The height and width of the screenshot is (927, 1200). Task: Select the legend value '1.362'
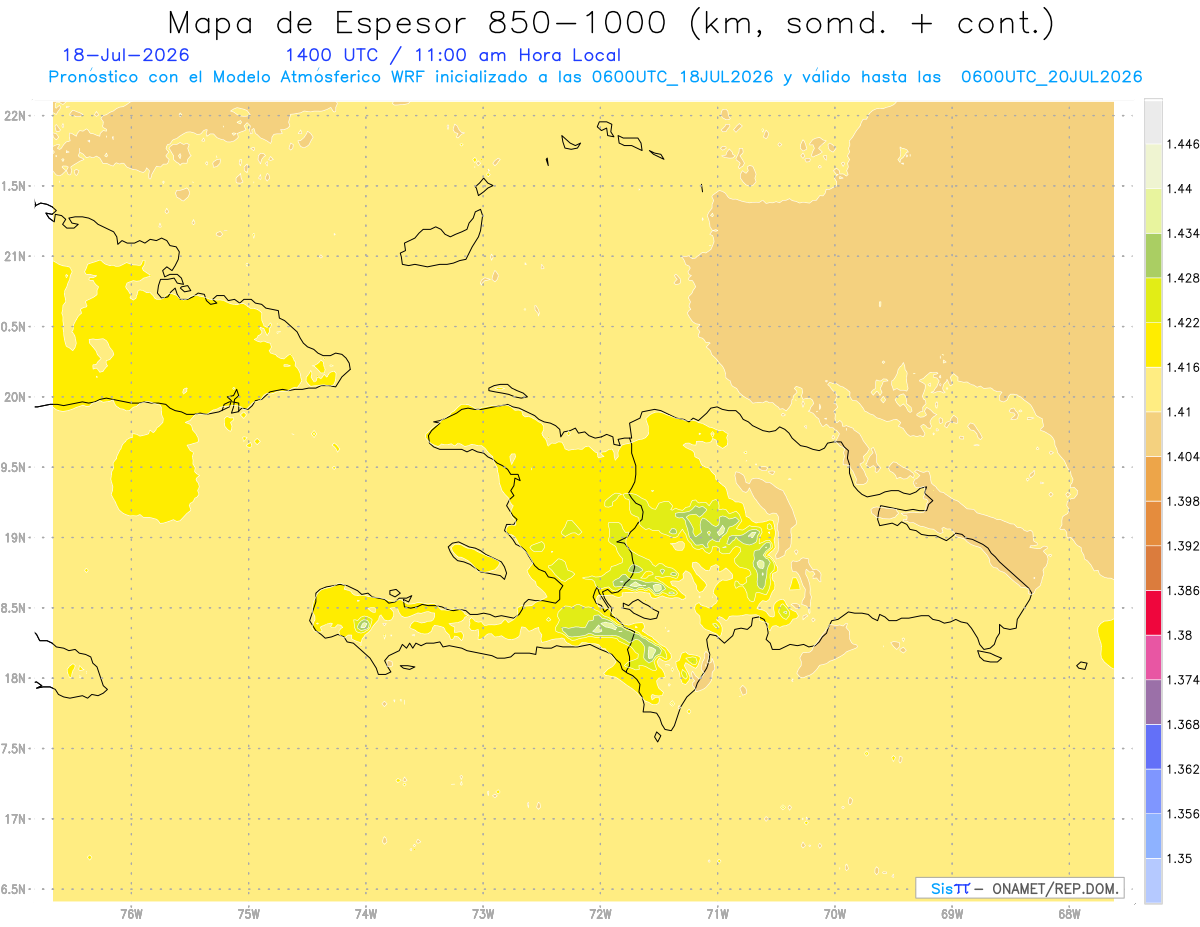click(1182, 769)
